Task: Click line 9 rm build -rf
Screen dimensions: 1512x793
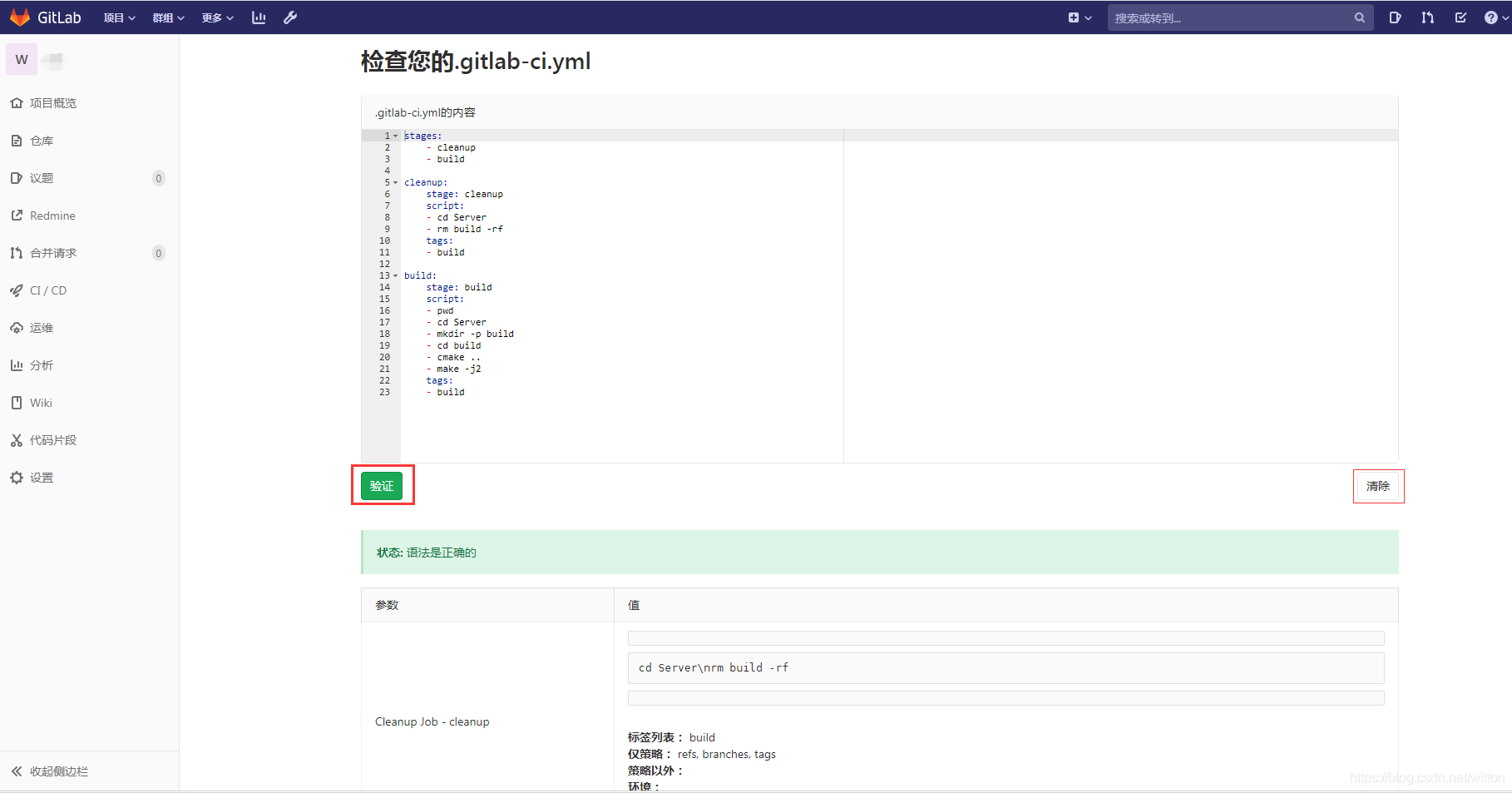Action: coord(465,229)
